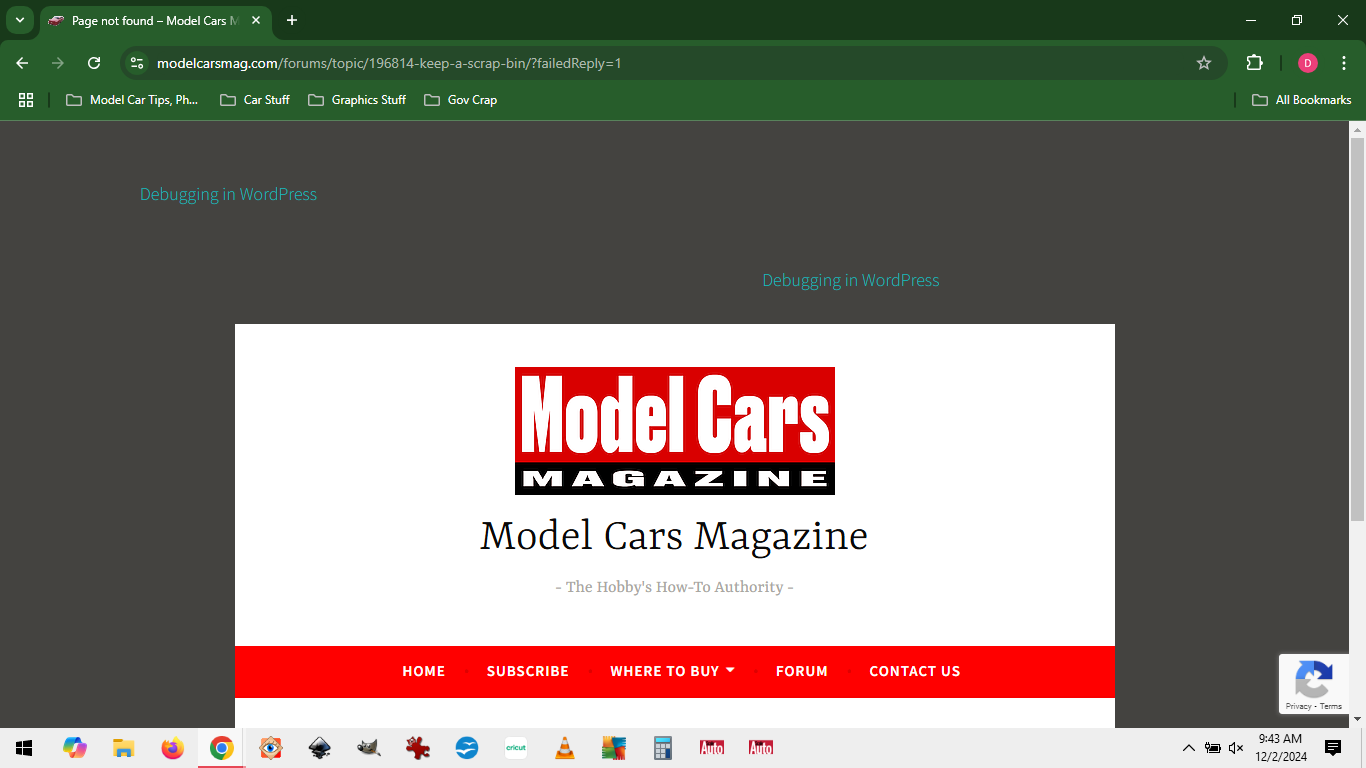This screenshot has width=1366, height=768.
Task: Open the Graphics Stuff bookmark folder
Action: (x=357, y=100)
